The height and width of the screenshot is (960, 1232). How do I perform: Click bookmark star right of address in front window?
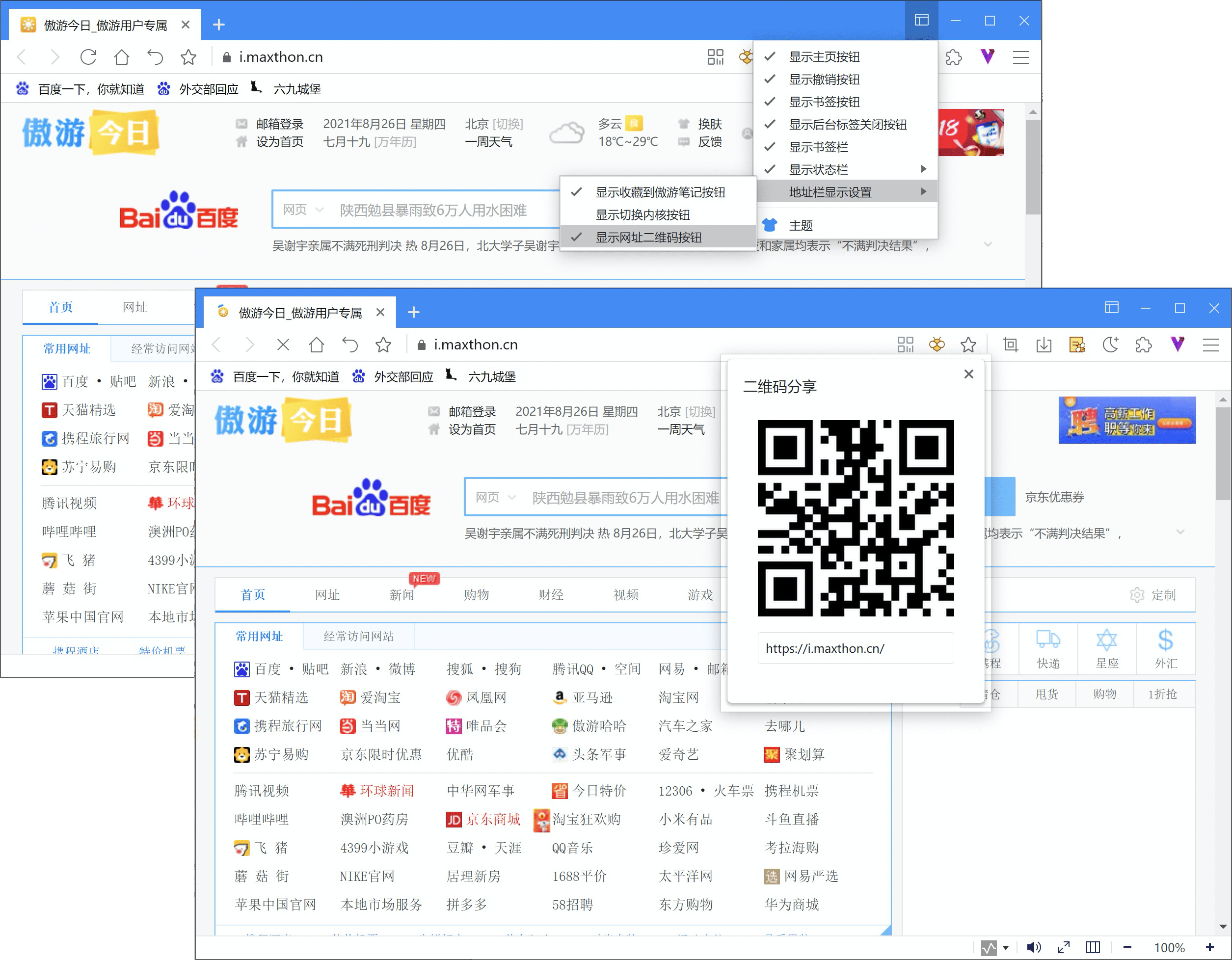pyautogui.click(x=968, y=345)
